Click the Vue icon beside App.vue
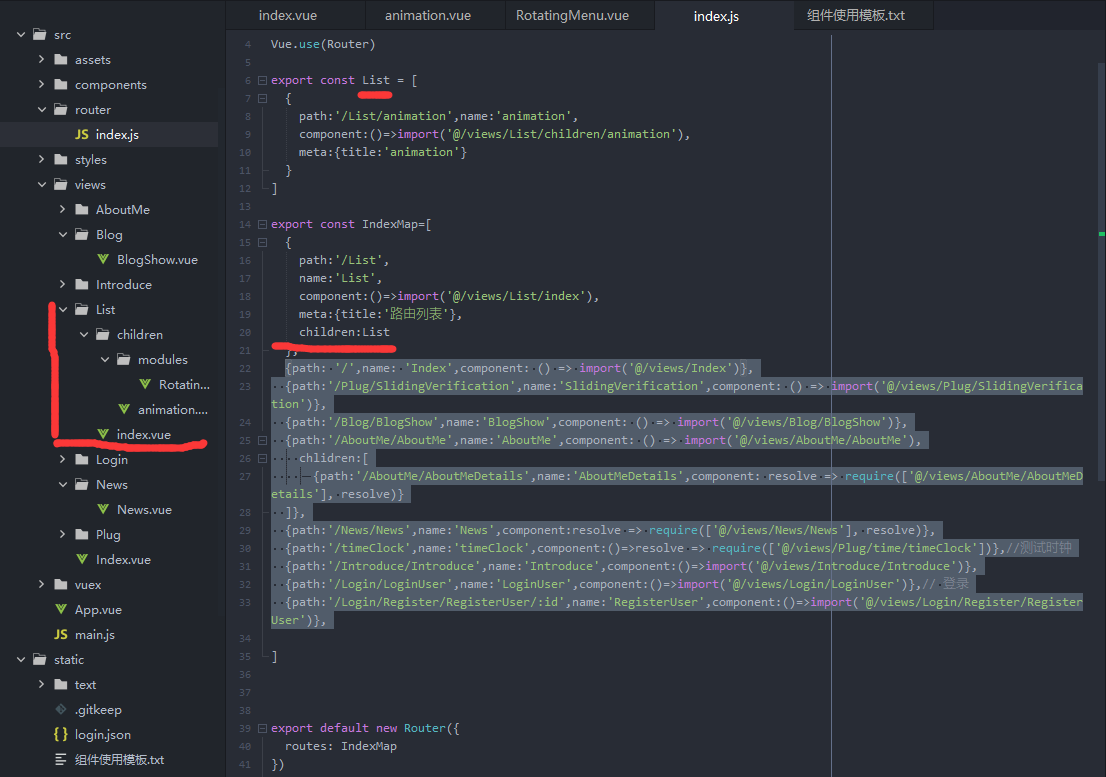 (61, 609)
